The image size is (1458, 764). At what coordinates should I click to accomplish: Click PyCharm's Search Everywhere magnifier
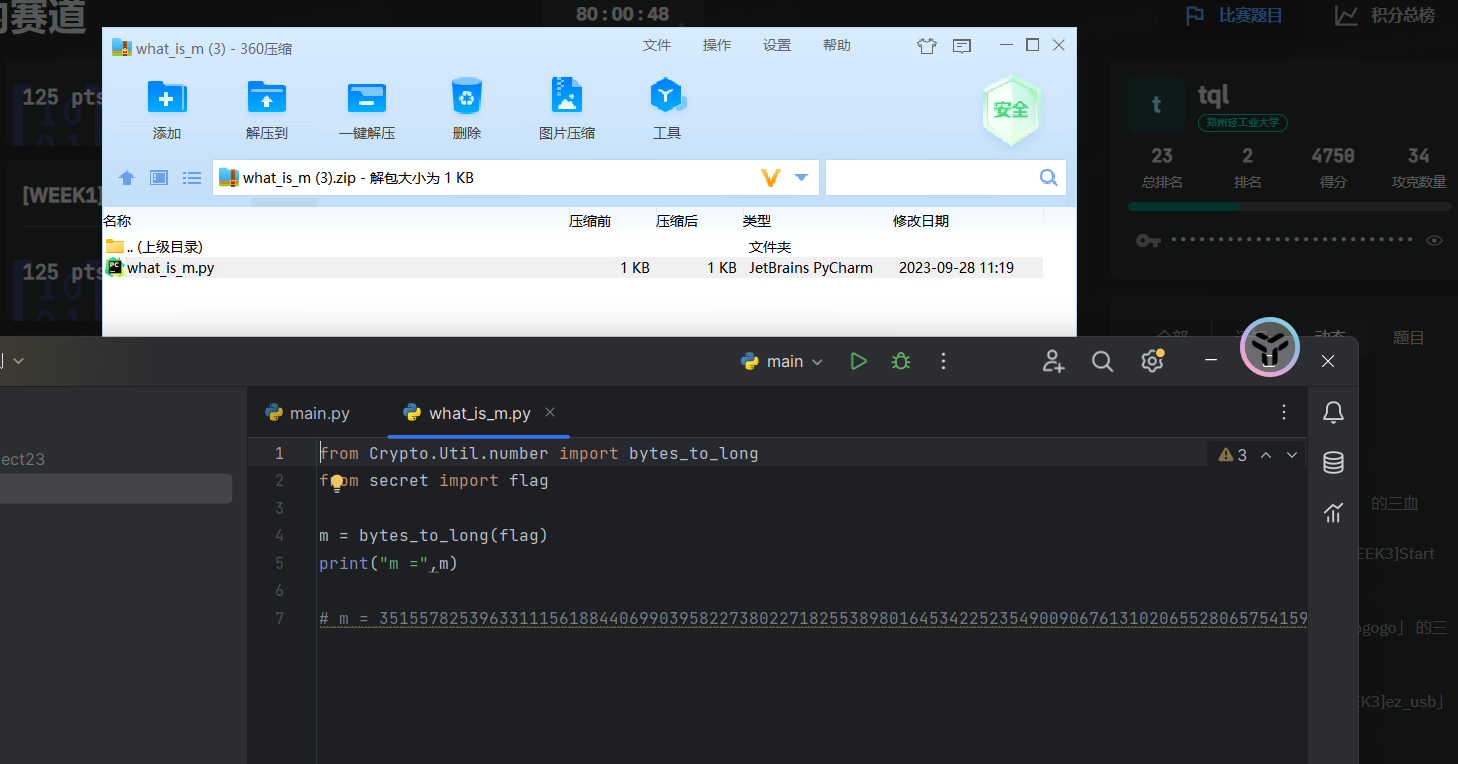tap(1102, 361)
